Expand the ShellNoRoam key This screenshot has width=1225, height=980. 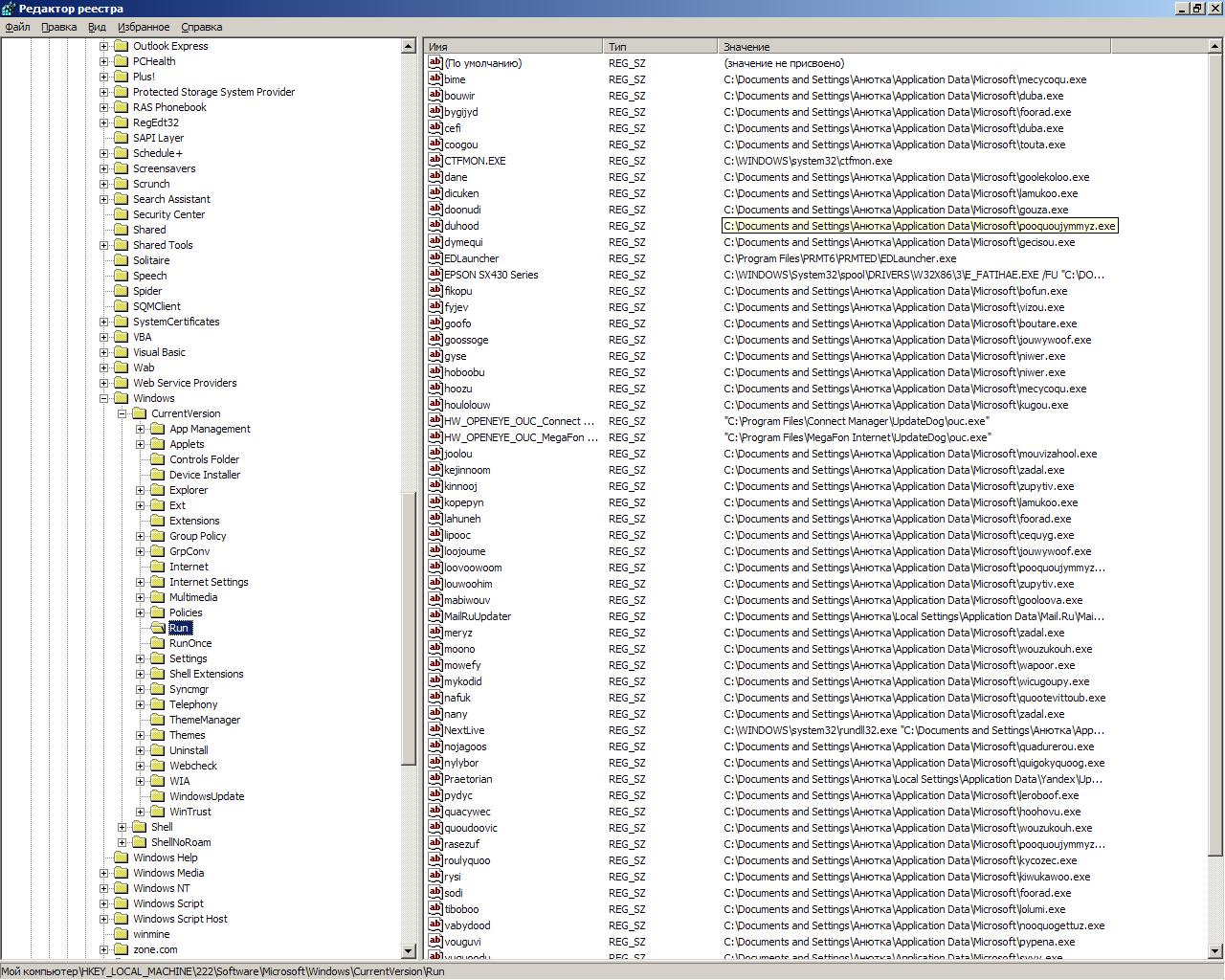pyautogui.click(x=122, y=842)
